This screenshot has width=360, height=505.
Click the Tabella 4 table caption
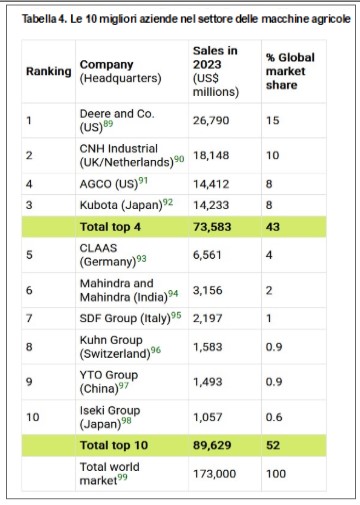click(186, 19)
